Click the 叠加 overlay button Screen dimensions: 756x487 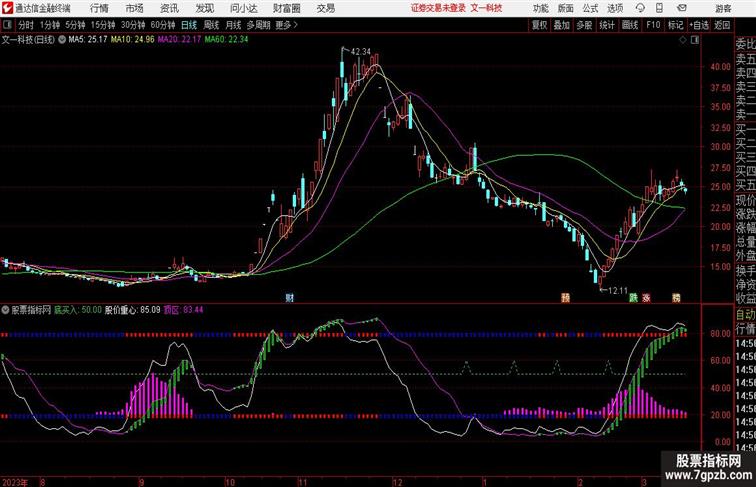pyautogui.click(x=561, y=25)
